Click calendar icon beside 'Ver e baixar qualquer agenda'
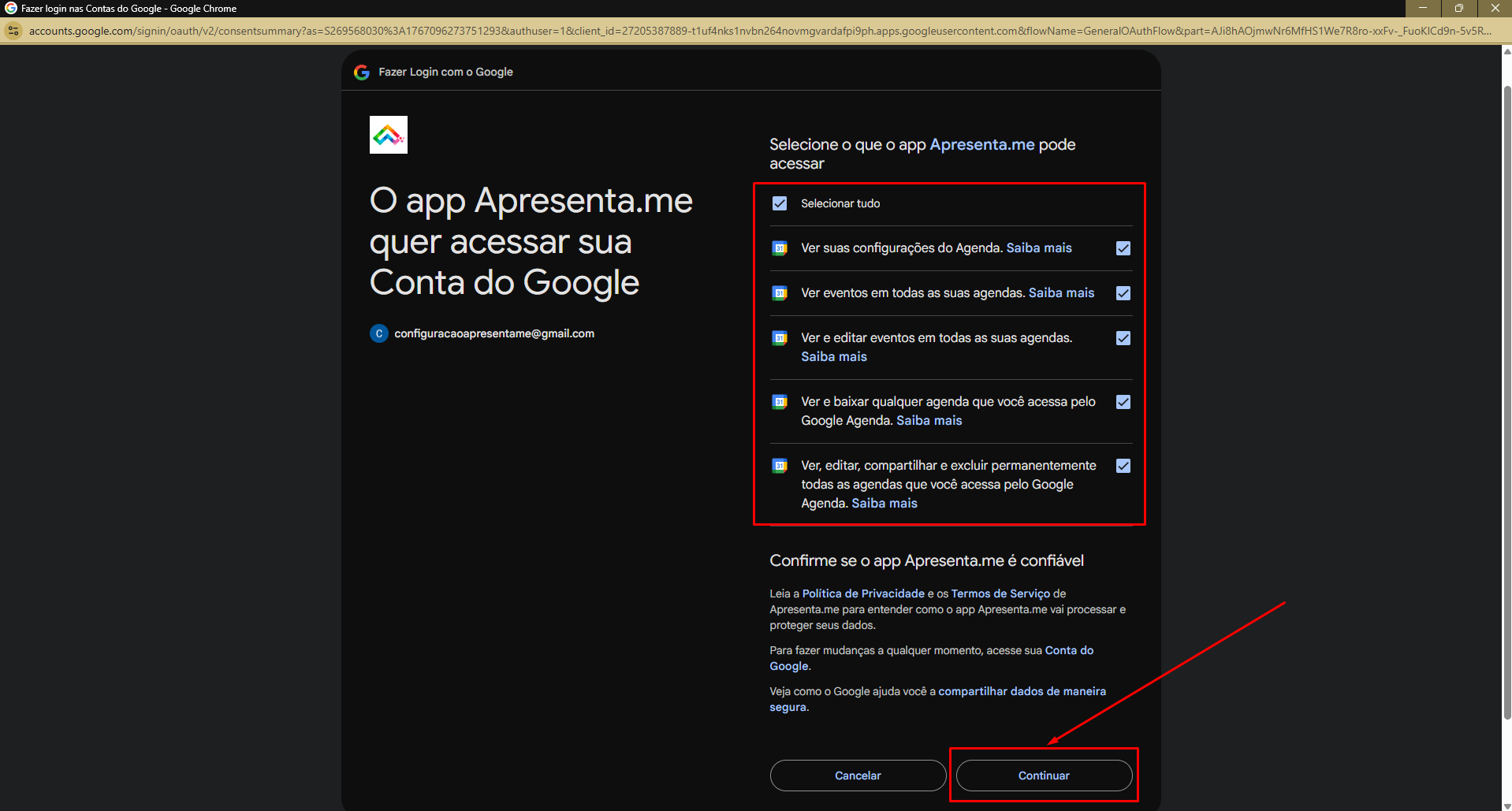Viewport: 1512px width, 811px height. click(x=780, y=402)
